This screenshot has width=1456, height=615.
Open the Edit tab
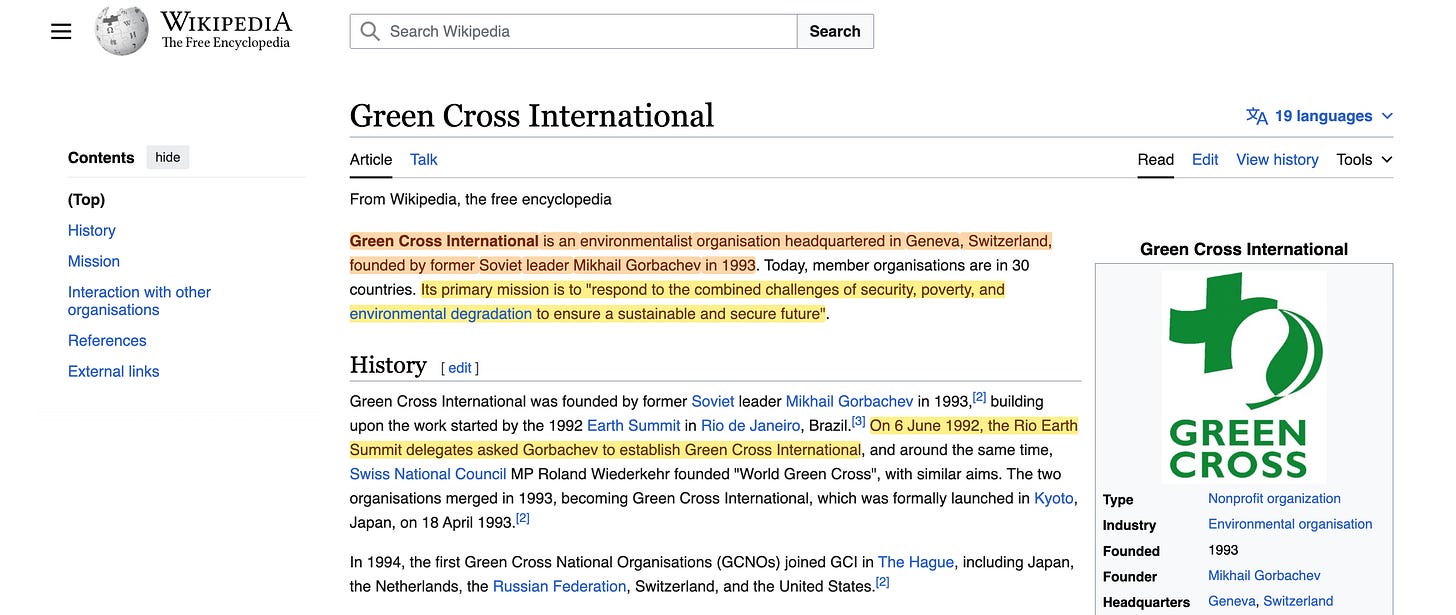(x=1205, y=159)
